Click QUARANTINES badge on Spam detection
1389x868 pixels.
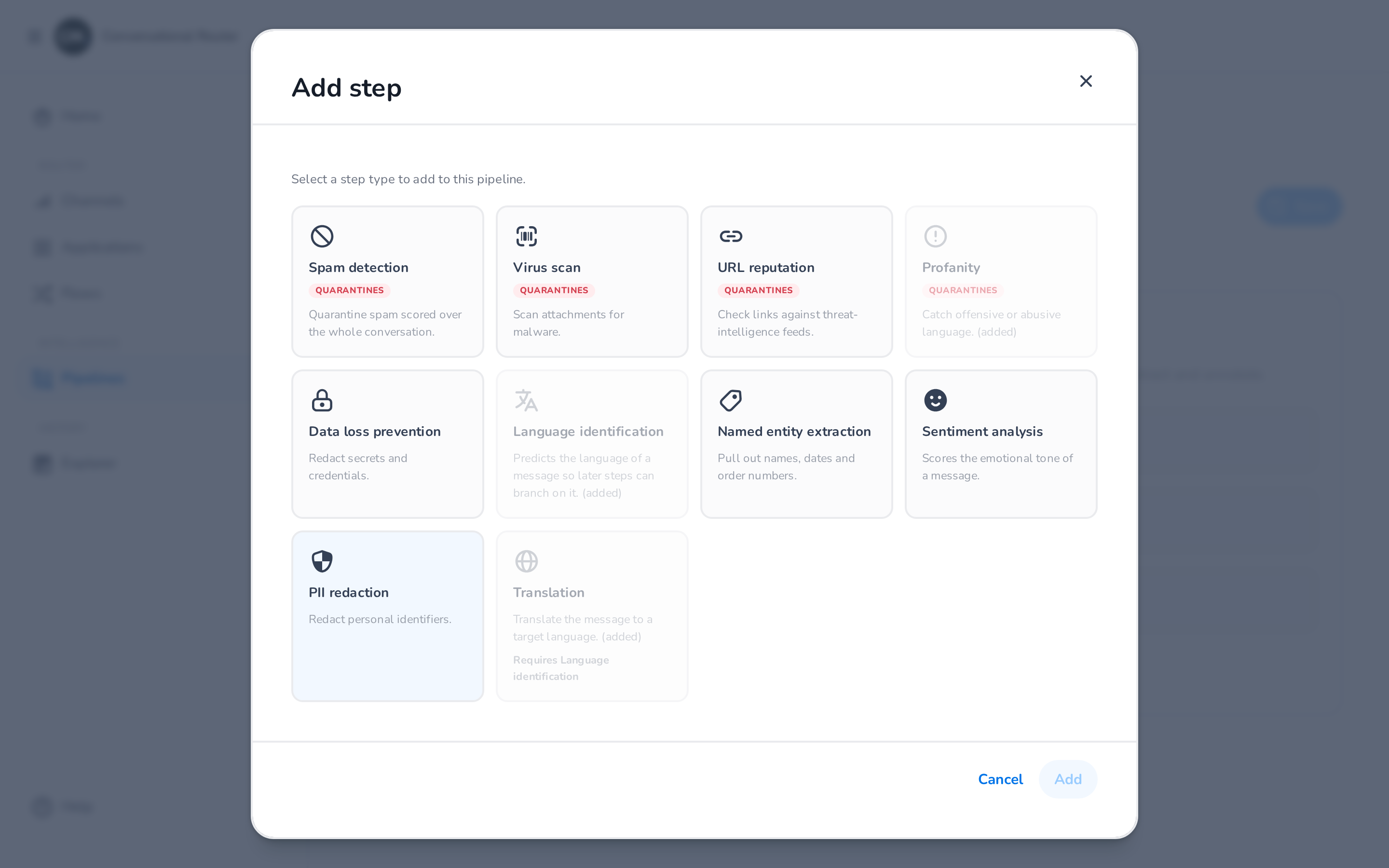pyautogui.click(x=349, y=290)
